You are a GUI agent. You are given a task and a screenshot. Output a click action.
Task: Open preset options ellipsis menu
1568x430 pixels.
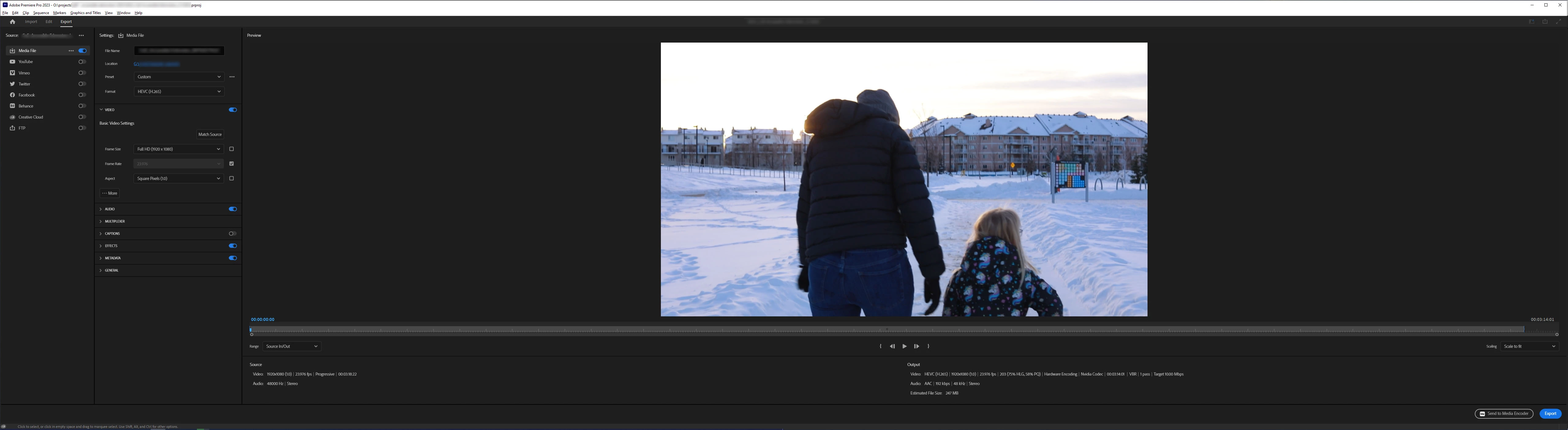point(232,77)
